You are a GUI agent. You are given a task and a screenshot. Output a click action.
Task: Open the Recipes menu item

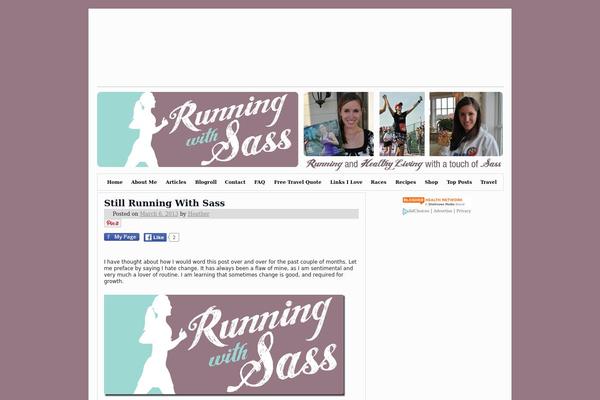point(406,182)
